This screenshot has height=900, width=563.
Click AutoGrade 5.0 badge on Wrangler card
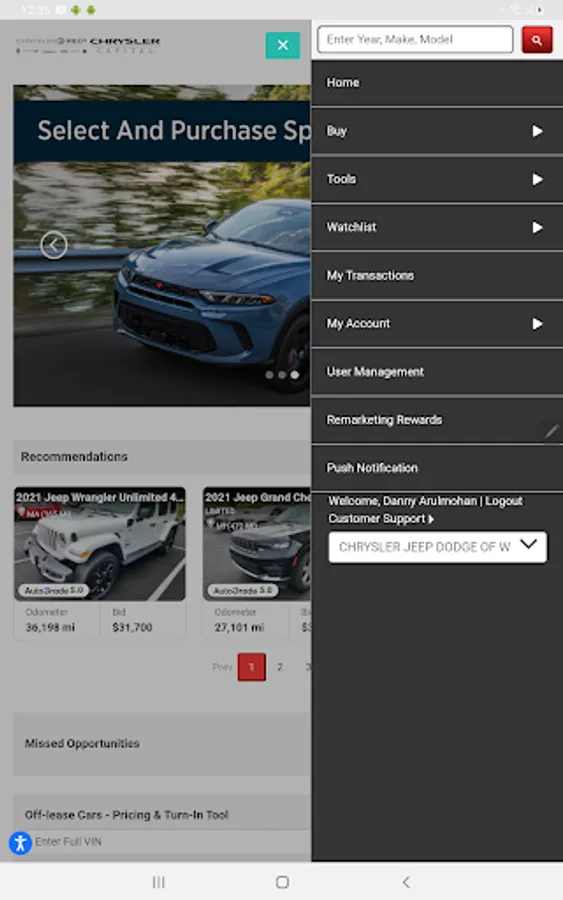(53, 590)
